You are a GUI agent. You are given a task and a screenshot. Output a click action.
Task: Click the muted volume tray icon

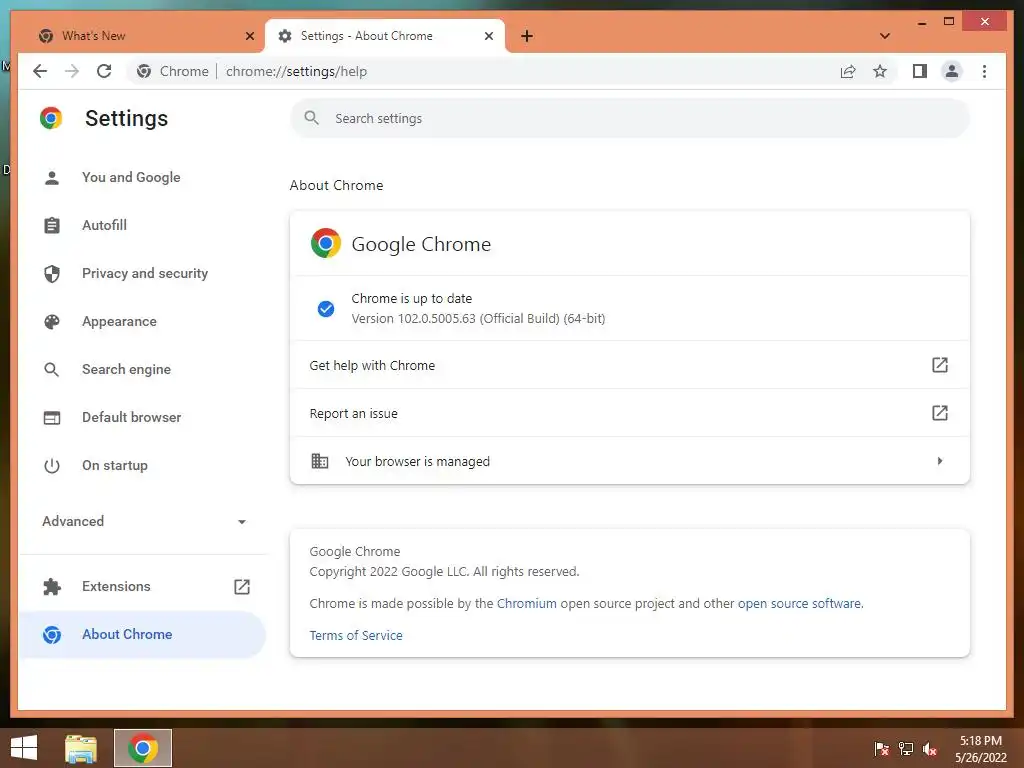(x=930, y=748)
